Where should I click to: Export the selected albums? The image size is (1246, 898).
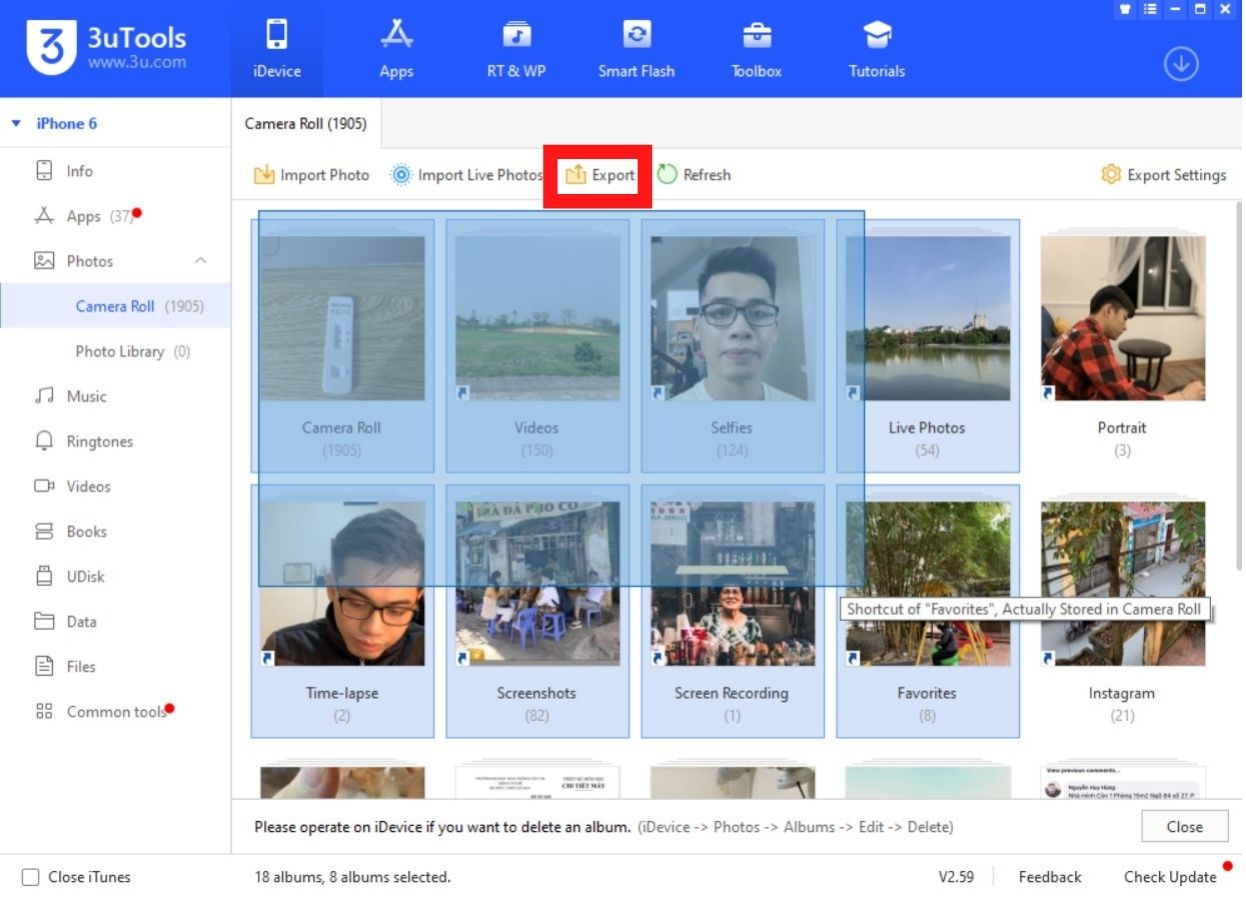600,175
